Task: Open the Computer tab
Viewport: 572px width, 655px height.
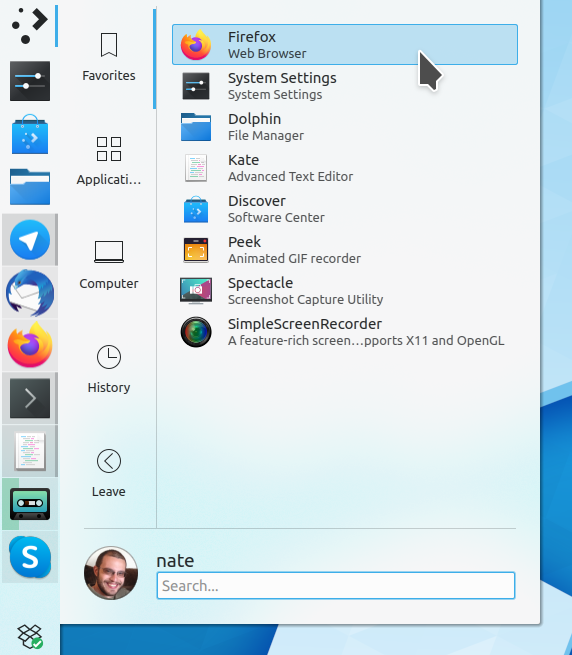Action: pos(109,265)
